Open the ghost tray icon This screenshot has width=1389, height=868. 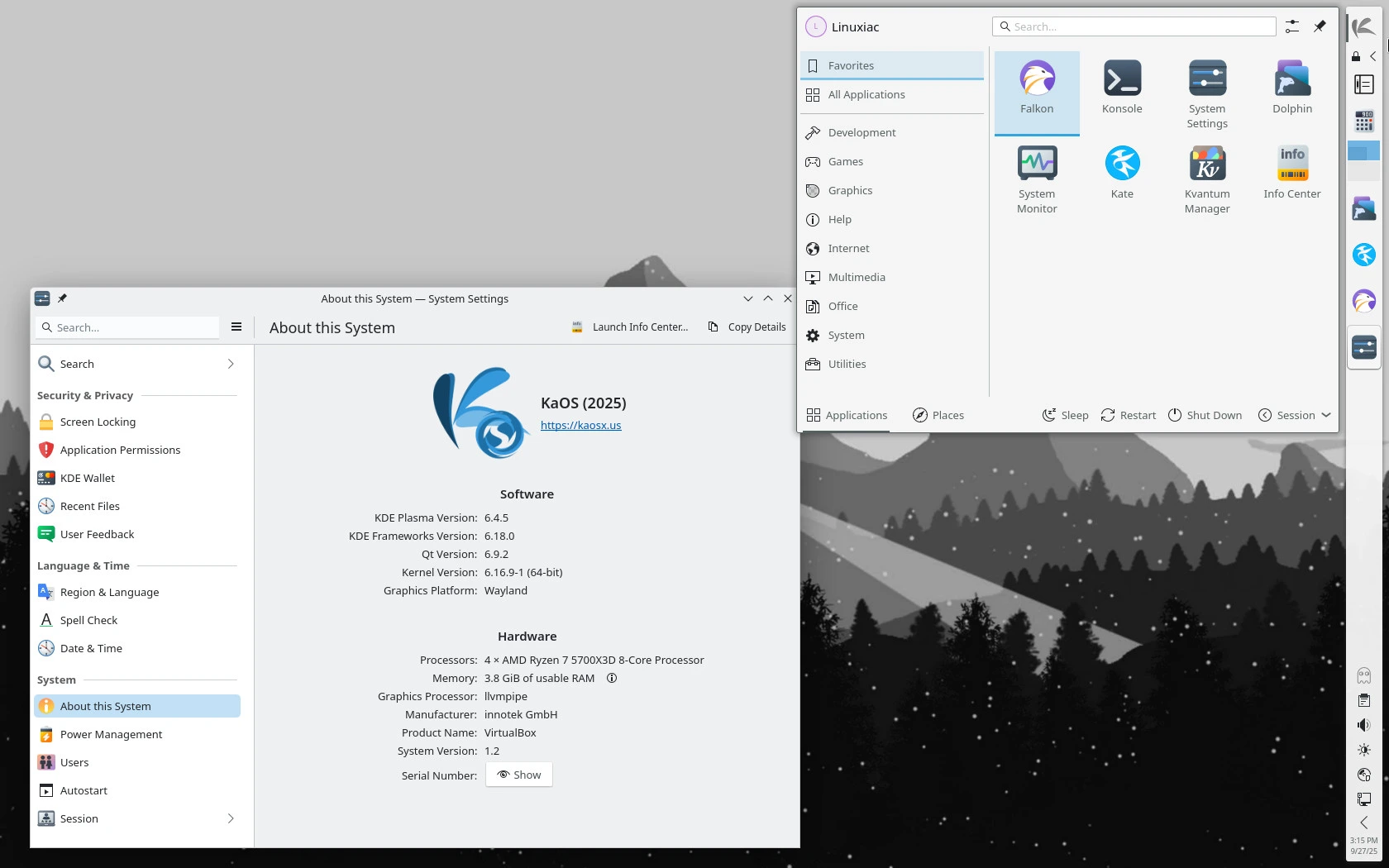point(1364,675)
